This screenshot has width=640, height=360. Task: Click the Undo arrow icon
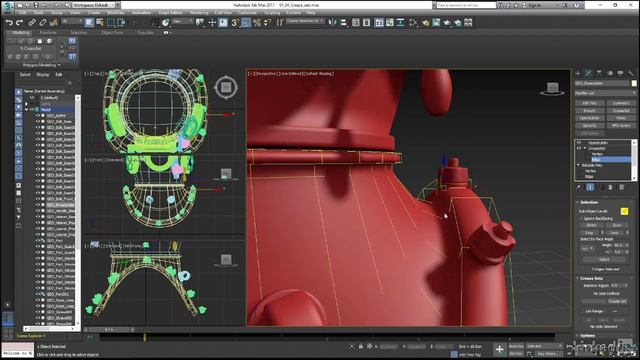(x=9, y=22)
